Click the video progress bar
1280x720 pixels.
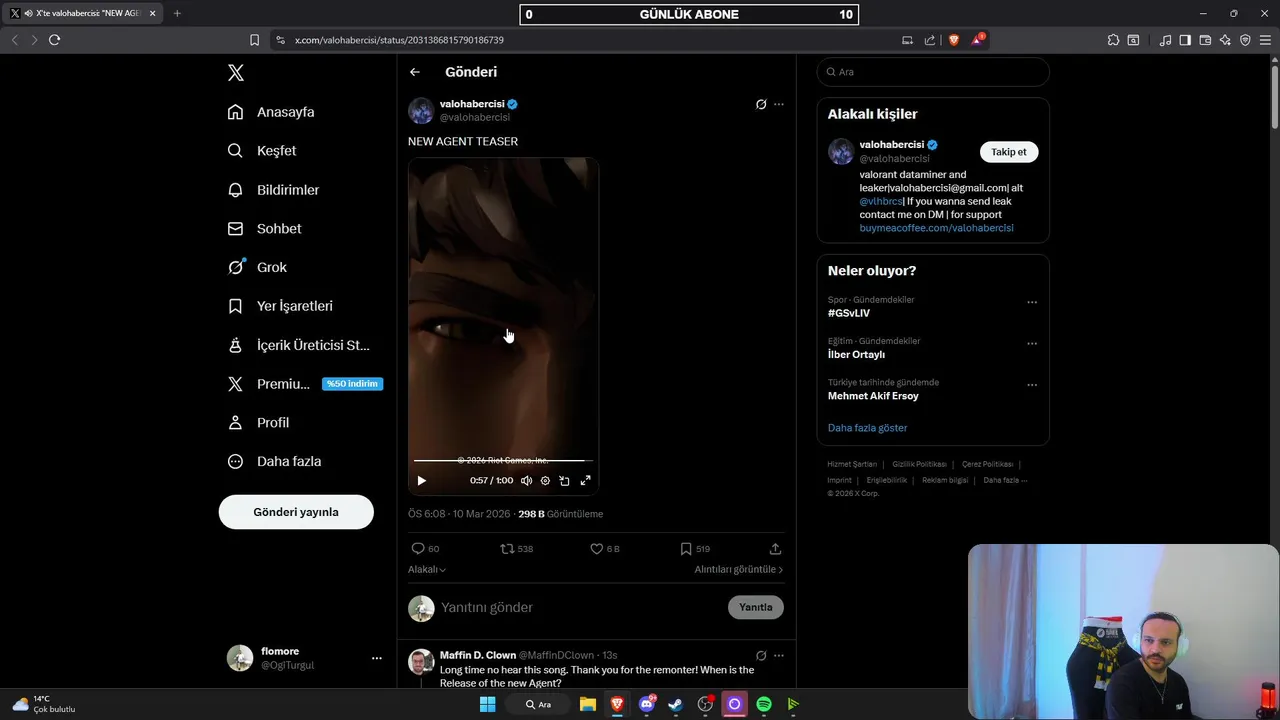[503, 461]
